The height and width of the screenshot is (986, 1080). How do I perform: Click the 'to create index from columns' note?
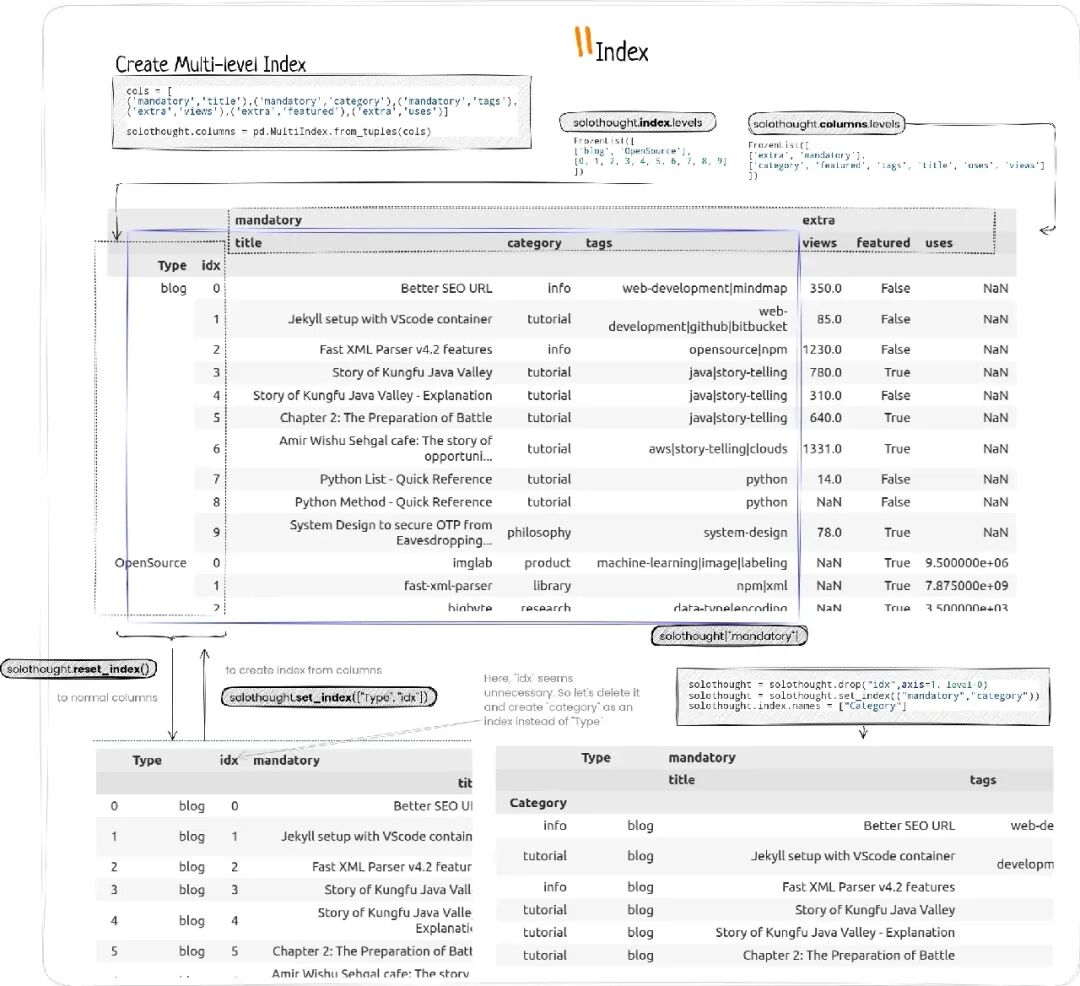click(303, 669)
